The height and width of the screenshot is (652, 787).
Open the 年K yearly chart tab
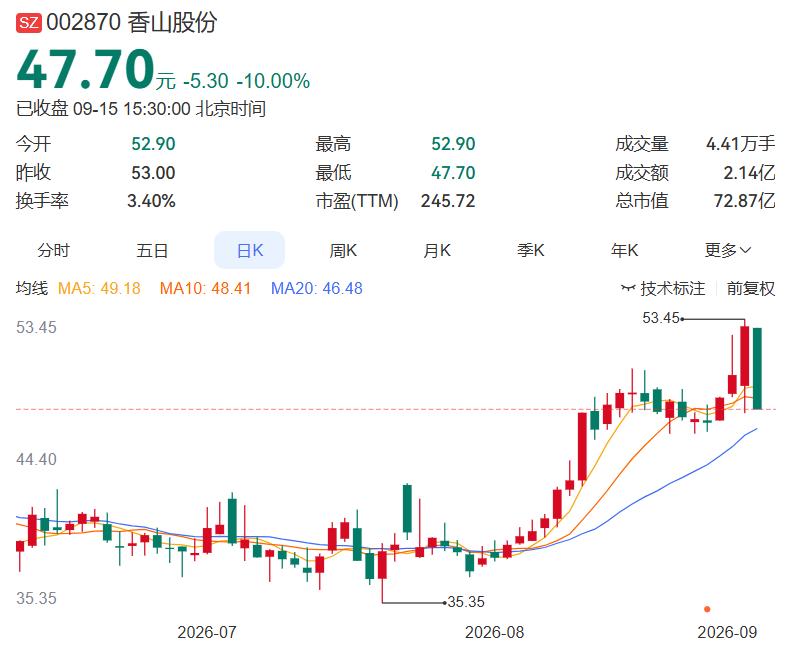624,250
